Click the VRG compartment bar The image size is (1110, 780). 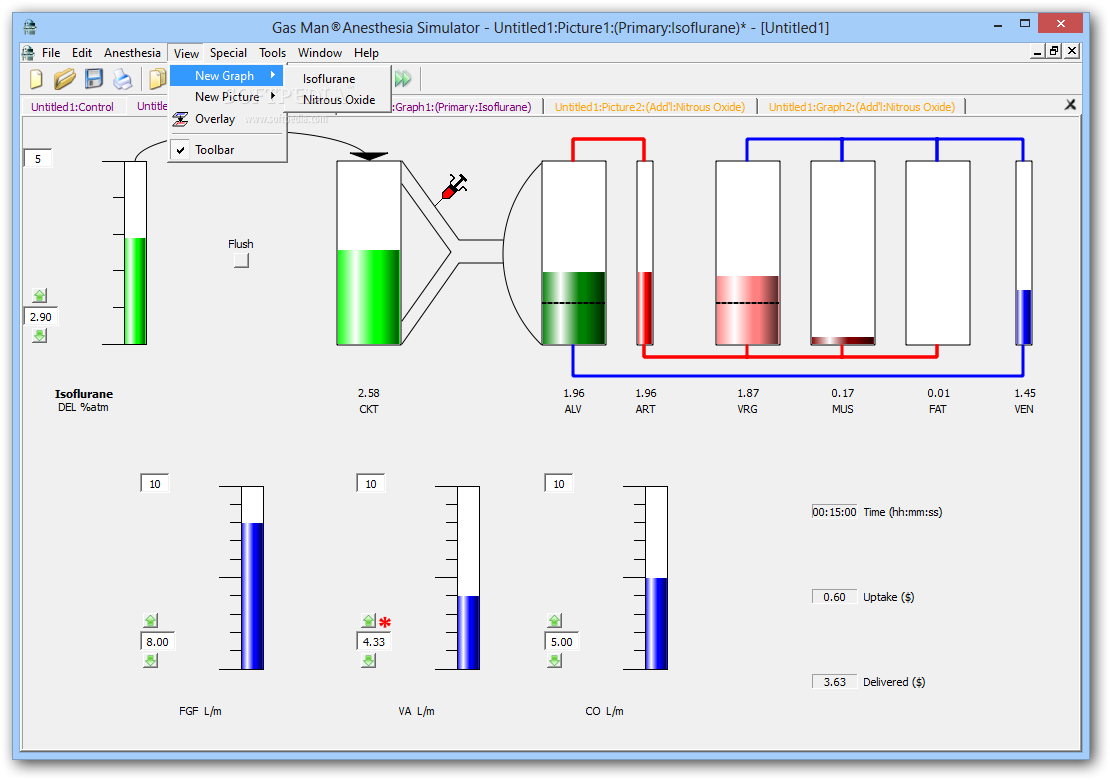coord(748,253)
